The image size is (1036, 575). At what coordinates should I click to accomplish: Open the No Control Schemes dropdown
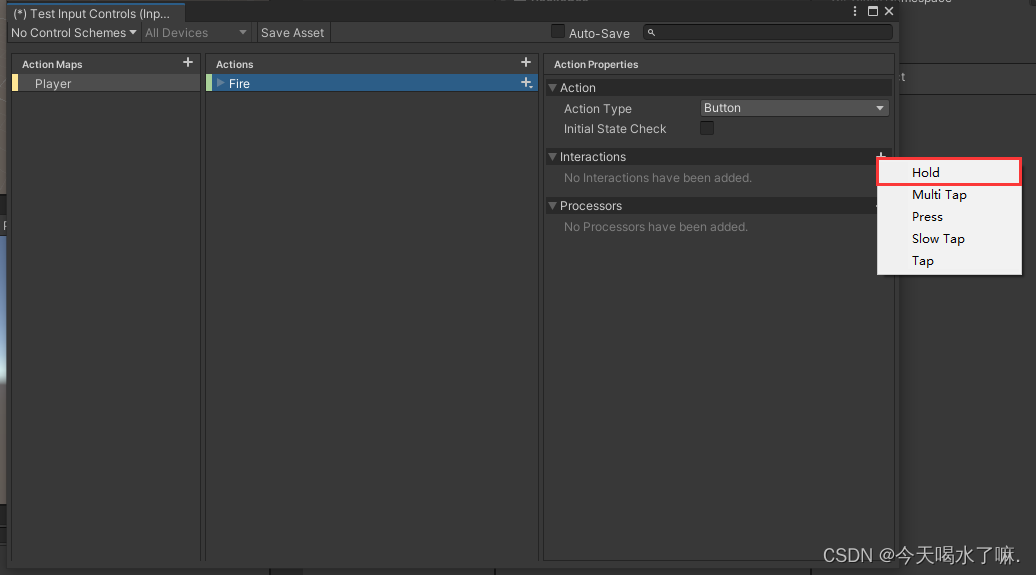pyautogui.click(x=73, y=32)
